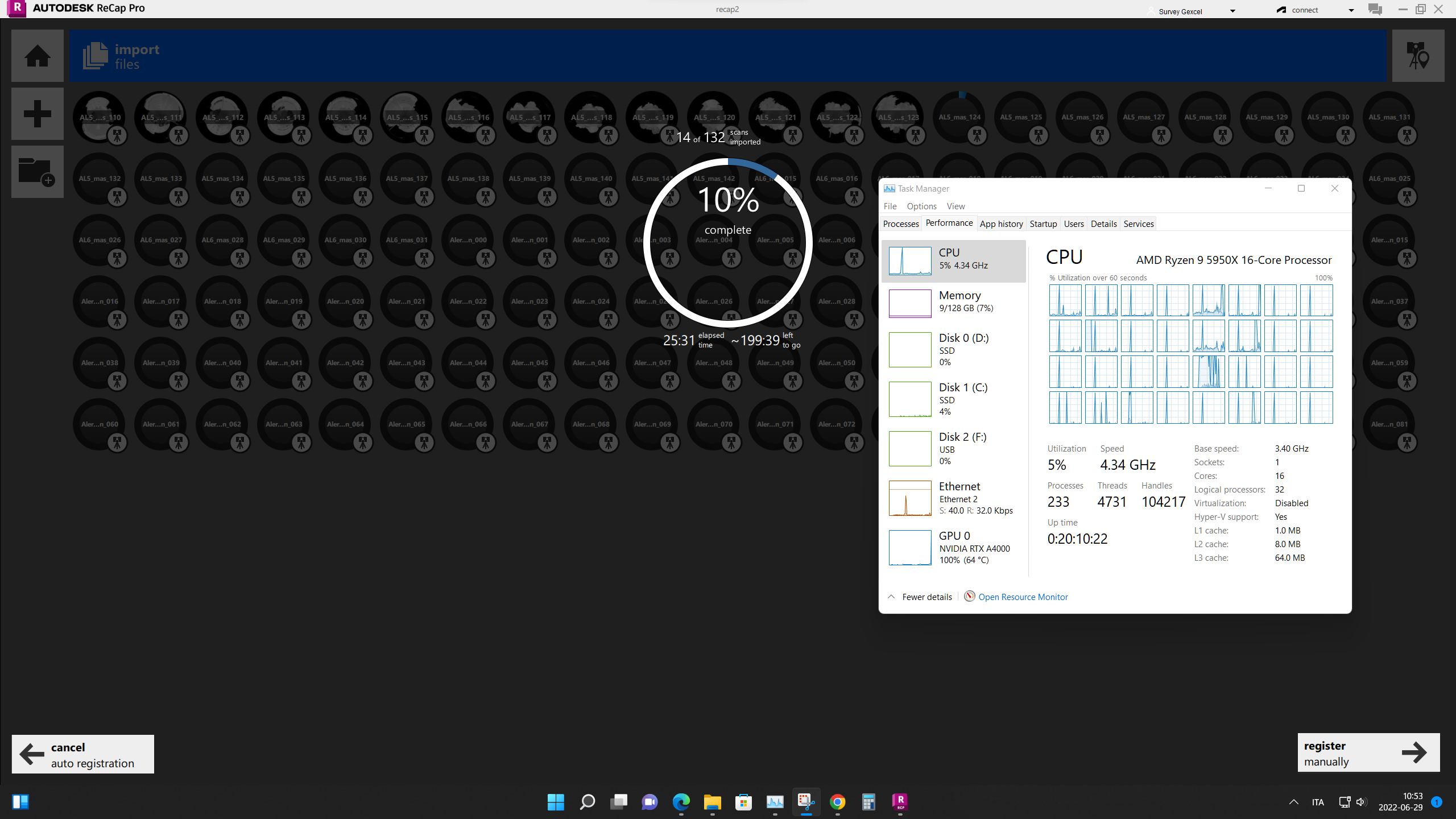Click the plus icon to add scans

pyautogui.click(x=38, y=113)
